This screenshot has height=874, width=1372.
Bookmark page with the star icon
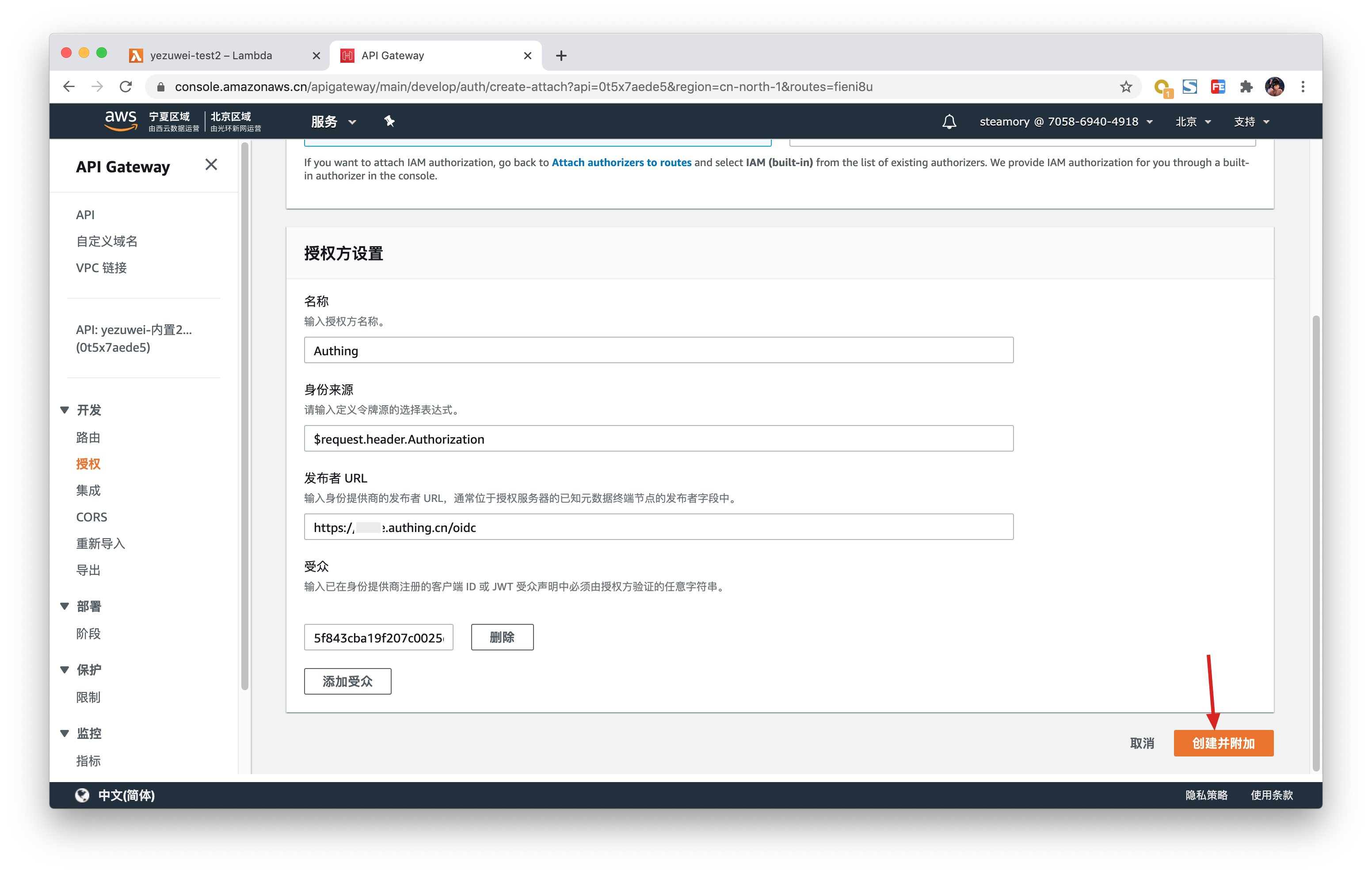1125,87
